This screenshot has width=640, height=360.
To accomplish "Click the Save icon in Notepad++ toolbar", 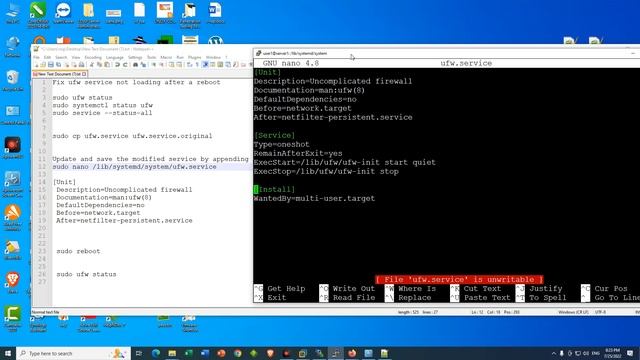I will pyautogui.click(x=51, y=64).
